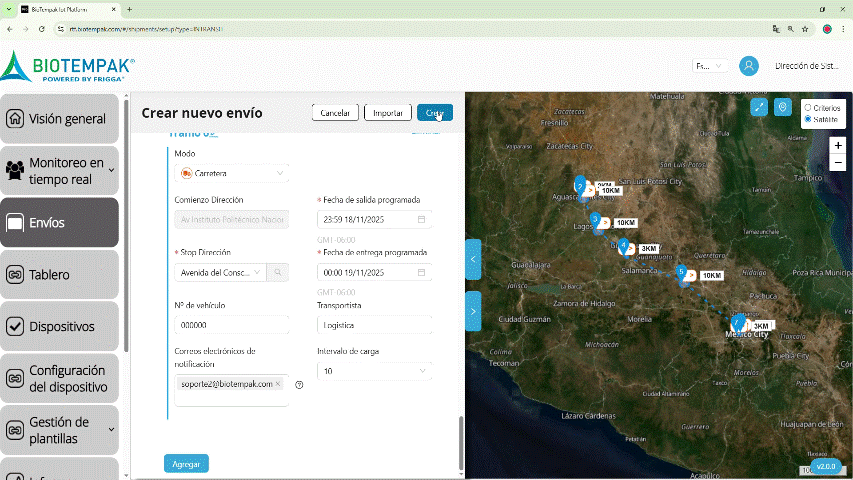Remove the soporte2@biotempak.com email tag

278,384
